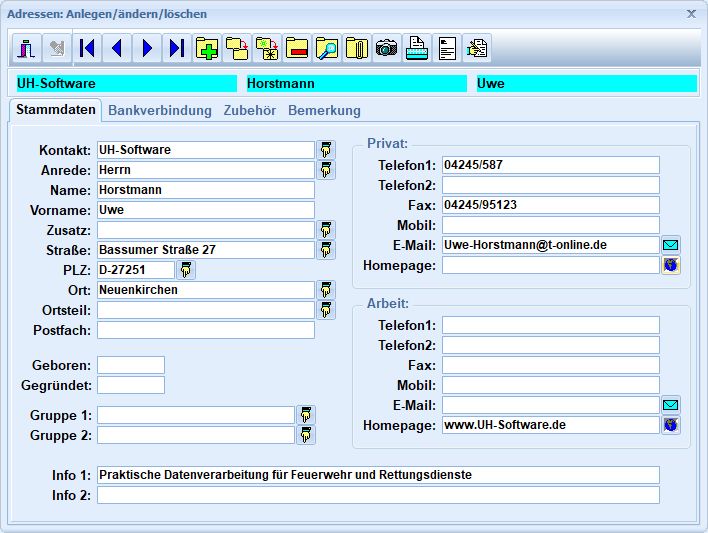Click the Privat Fax field with 04245/95123

tap(551, 205)
